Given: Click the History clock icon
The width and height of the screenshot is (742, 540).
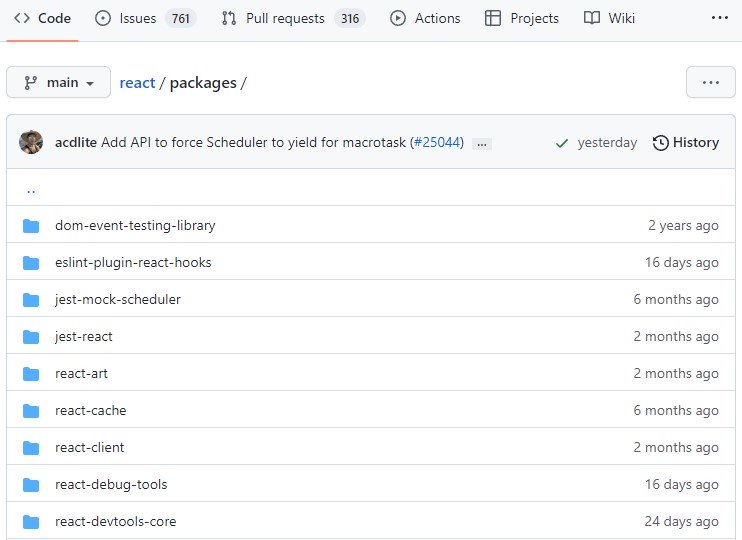Looking at the screenshot, I should tap(661, 143).
